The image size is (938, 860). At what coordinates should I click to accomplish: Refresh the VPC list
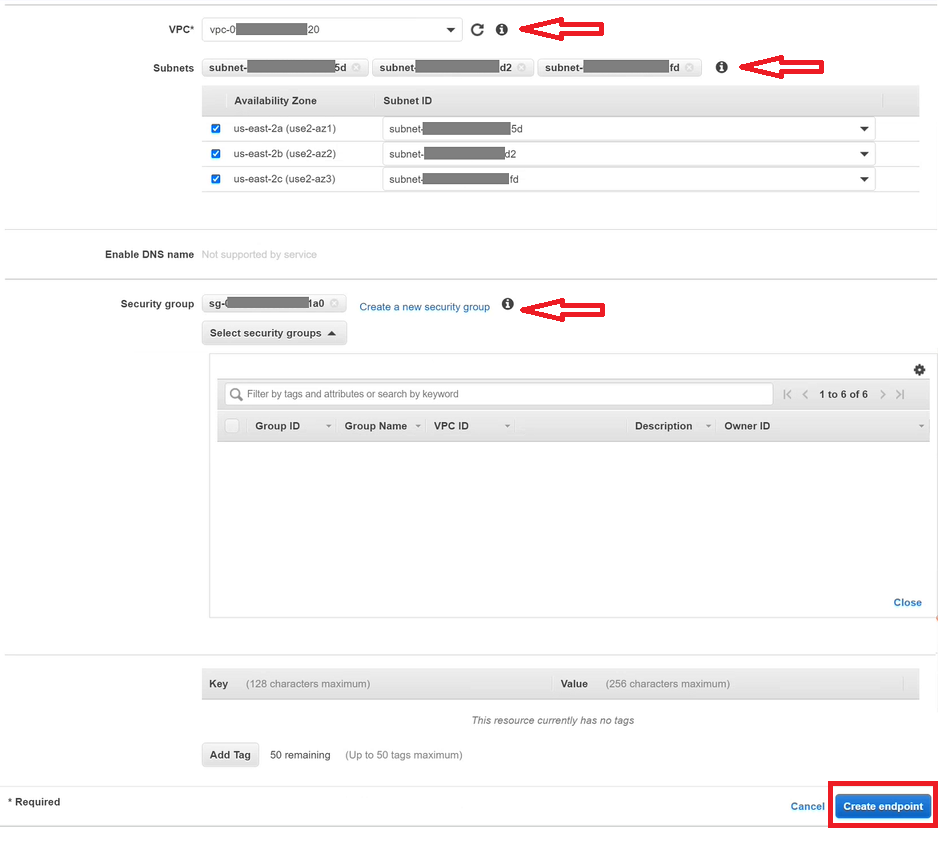coord(477,29)
